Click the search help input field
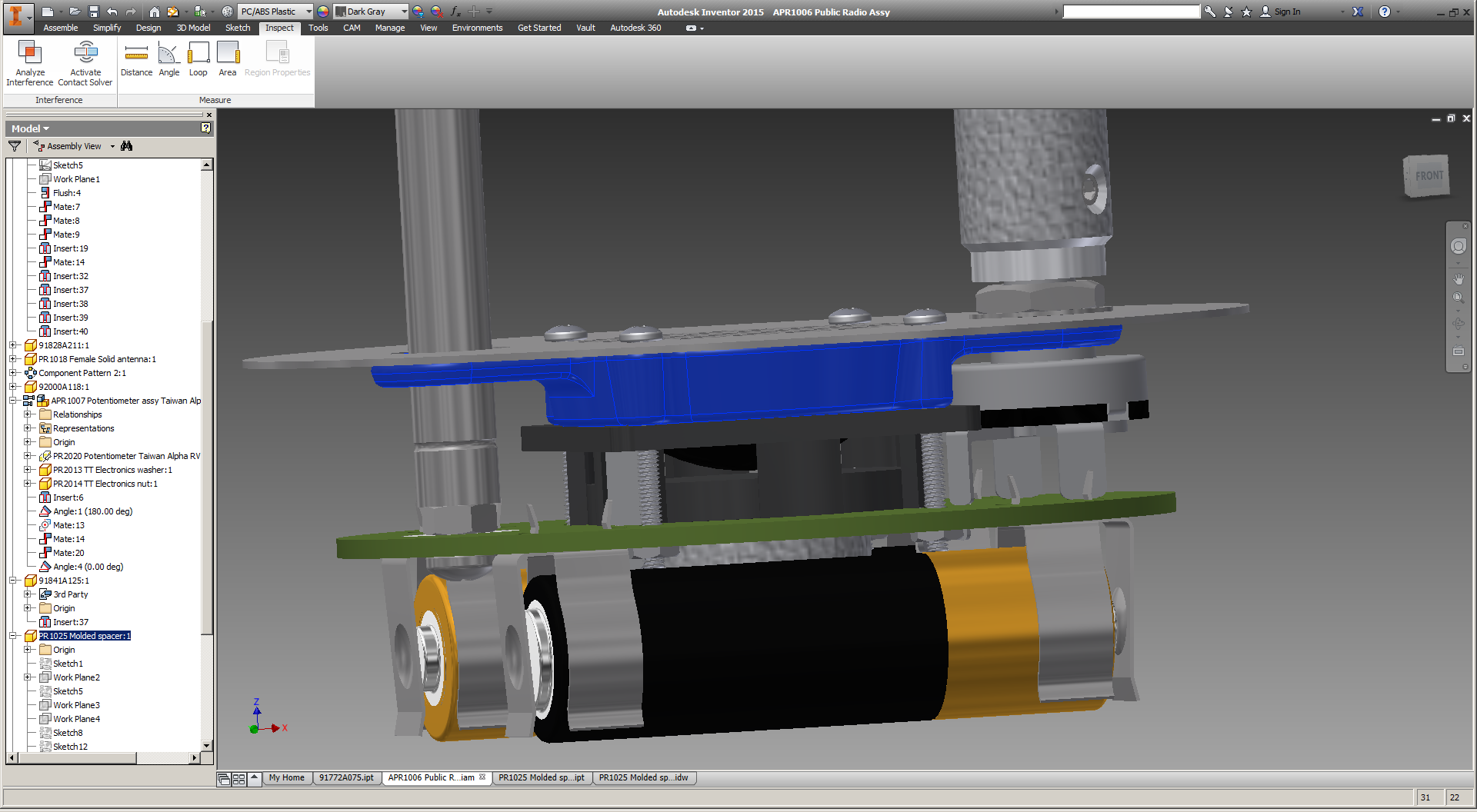The width and height of the screenshot is (1477, 812). click(1131, 12)
